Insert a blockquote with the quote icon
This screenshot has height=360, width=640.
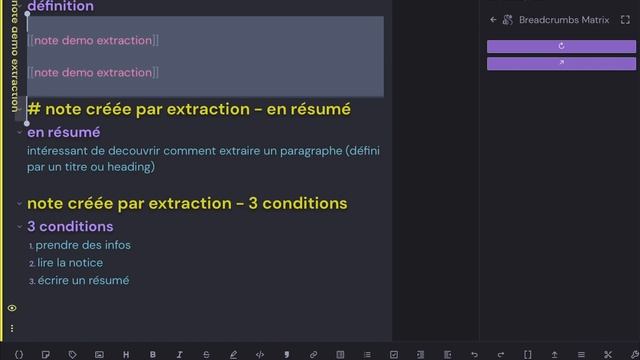[x=287, y=355]
